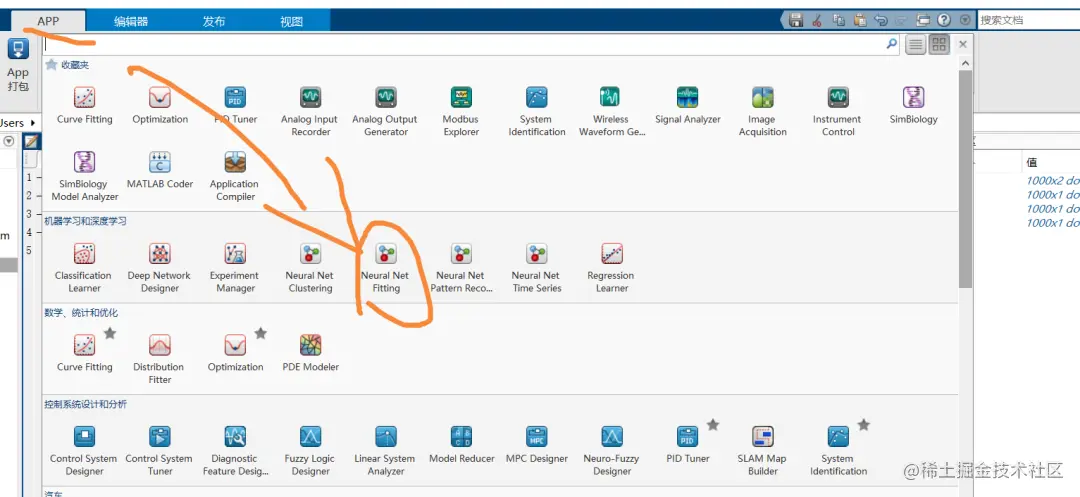Click the App 打包 button

point(18,65)
